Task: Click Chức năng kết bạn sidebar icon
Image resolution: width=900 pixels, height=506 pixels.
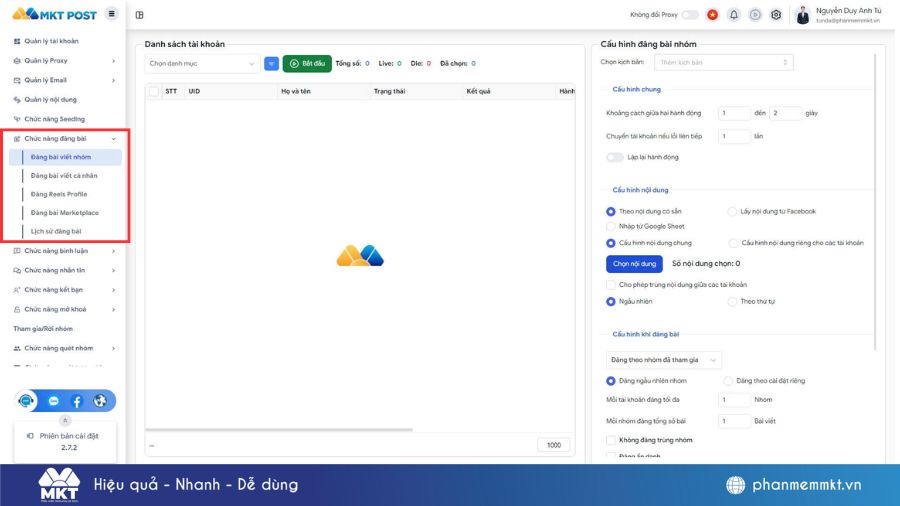Action: tap(17, 290)
